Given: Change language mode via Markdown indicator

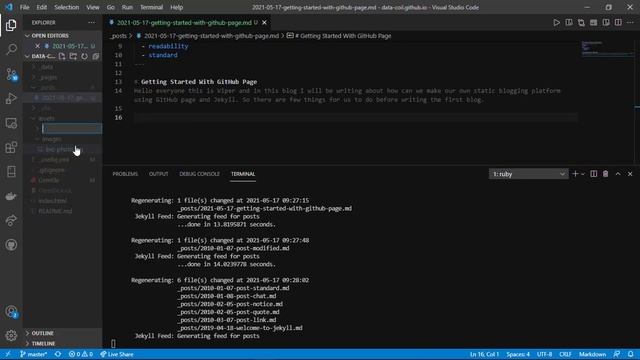Looking at the screenshot, I should [x=592, y=354].
